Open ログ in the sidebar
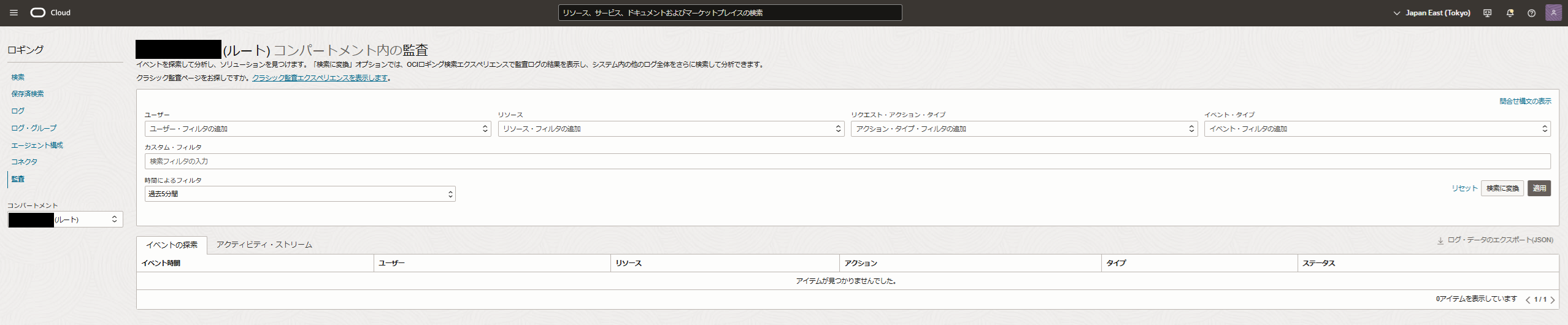This screenshot has width=1568, height=325. [18, 111]
